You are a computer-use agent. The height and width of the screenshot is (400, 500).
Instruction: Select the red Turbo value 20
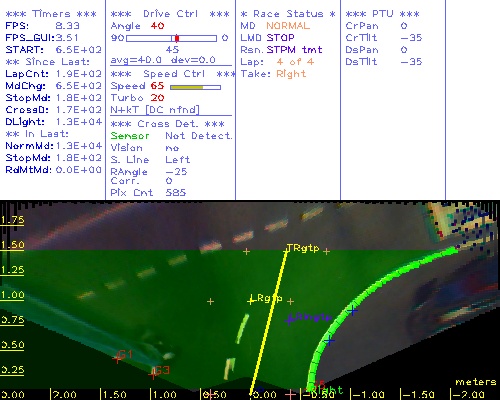(157, 98)
